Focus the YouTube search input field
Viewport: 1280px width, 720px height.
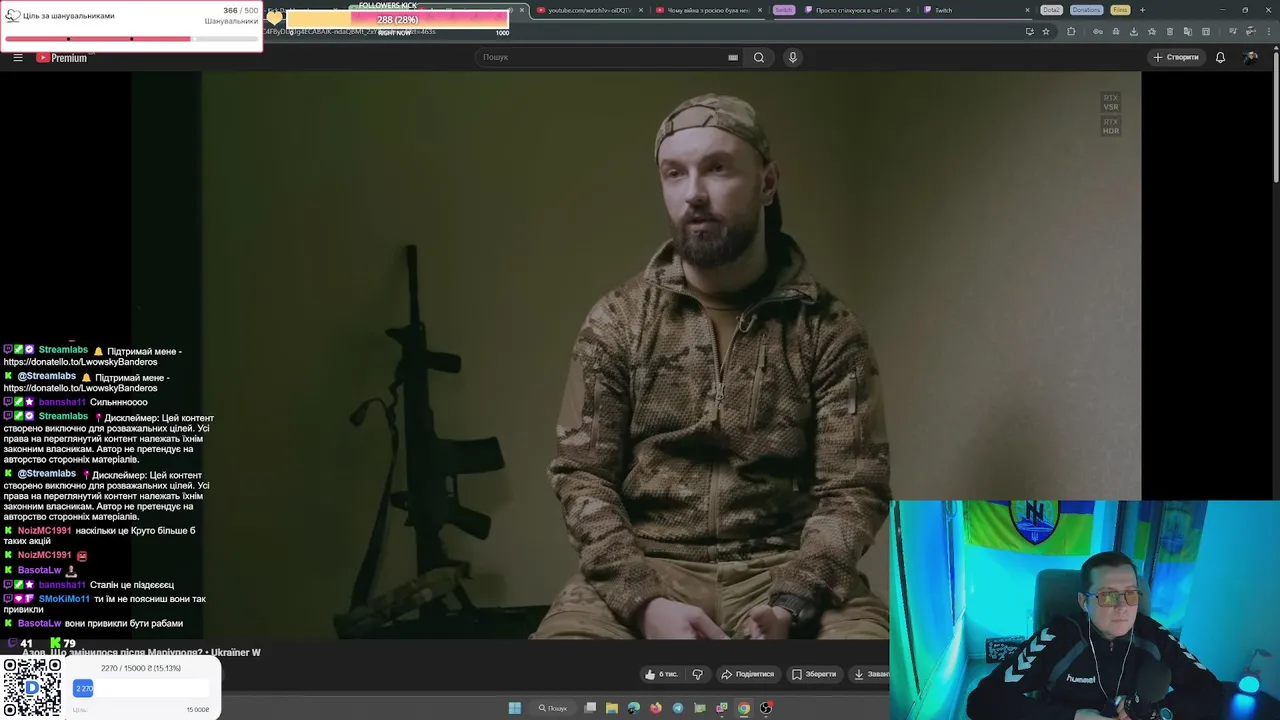(x=604, y=57)
